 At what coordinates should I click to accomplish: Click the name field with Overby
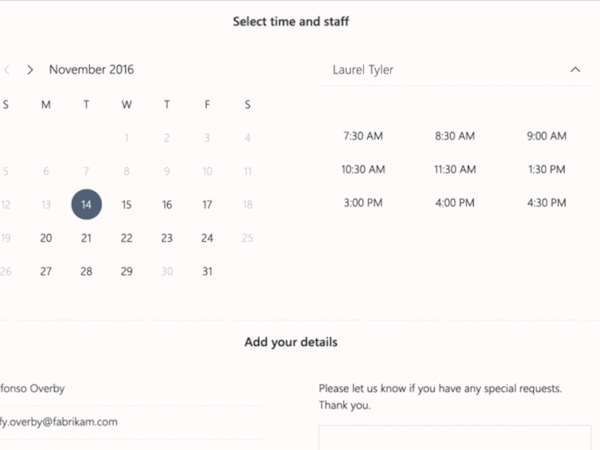[x=130, y=388]
